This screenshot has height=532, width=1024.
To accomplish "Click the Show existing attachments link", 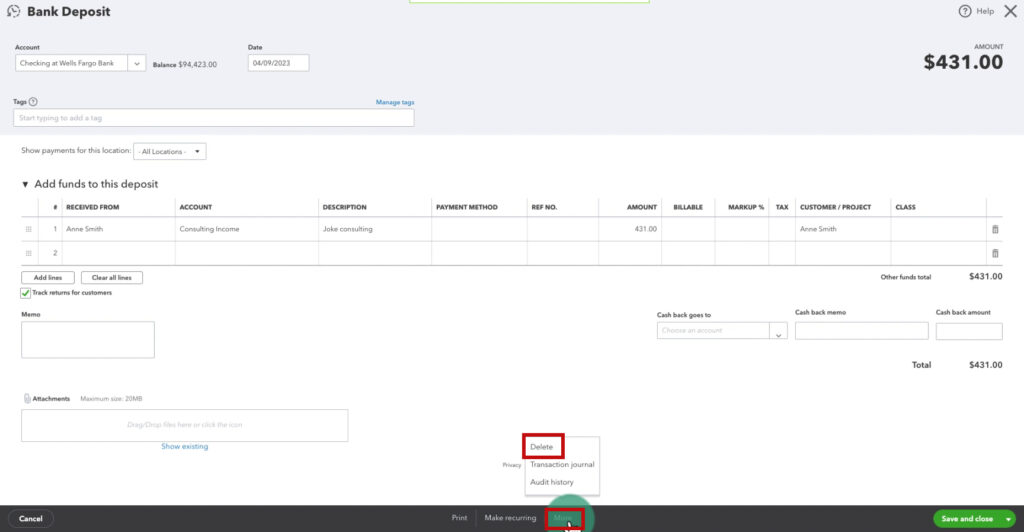I will 185,446.
